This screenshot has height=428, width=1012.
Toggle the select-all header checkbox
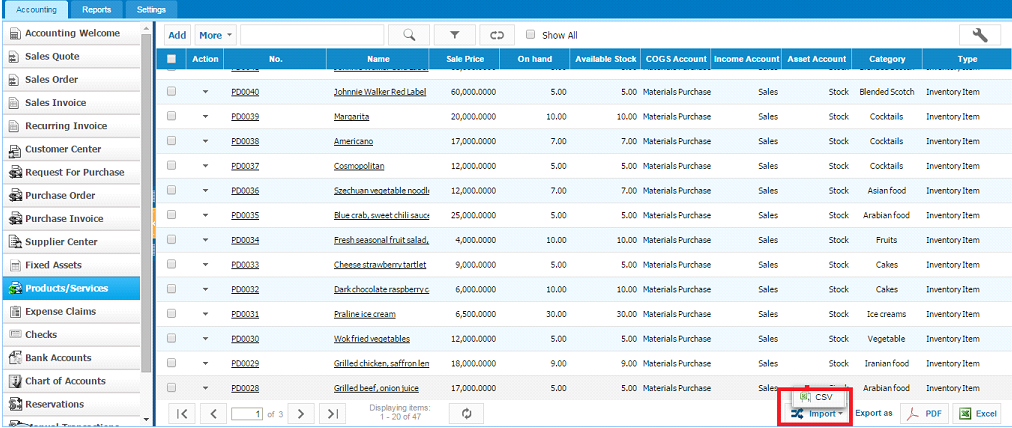pos(172,59)
